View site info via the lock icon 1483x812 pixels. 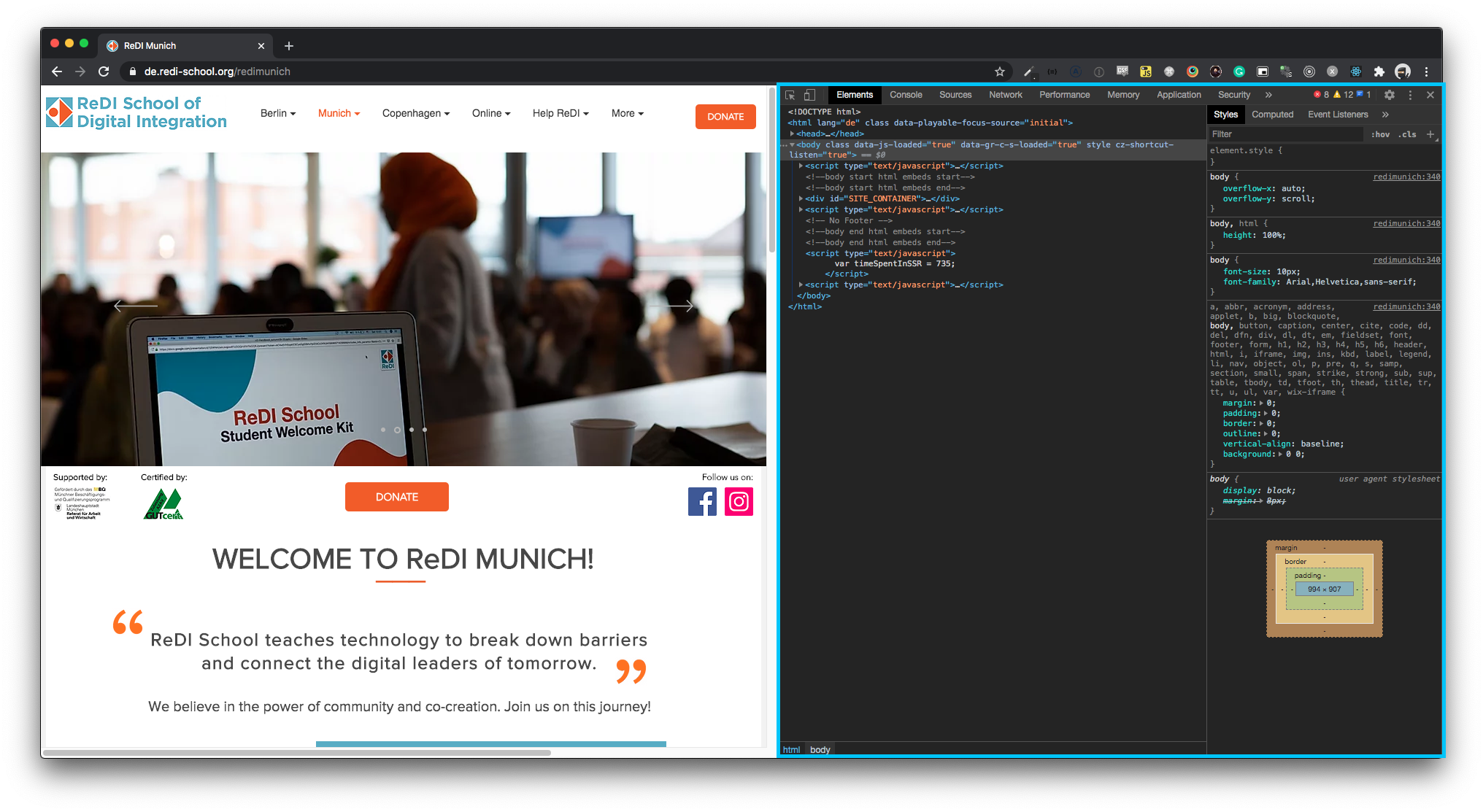[x=132, y=71]
